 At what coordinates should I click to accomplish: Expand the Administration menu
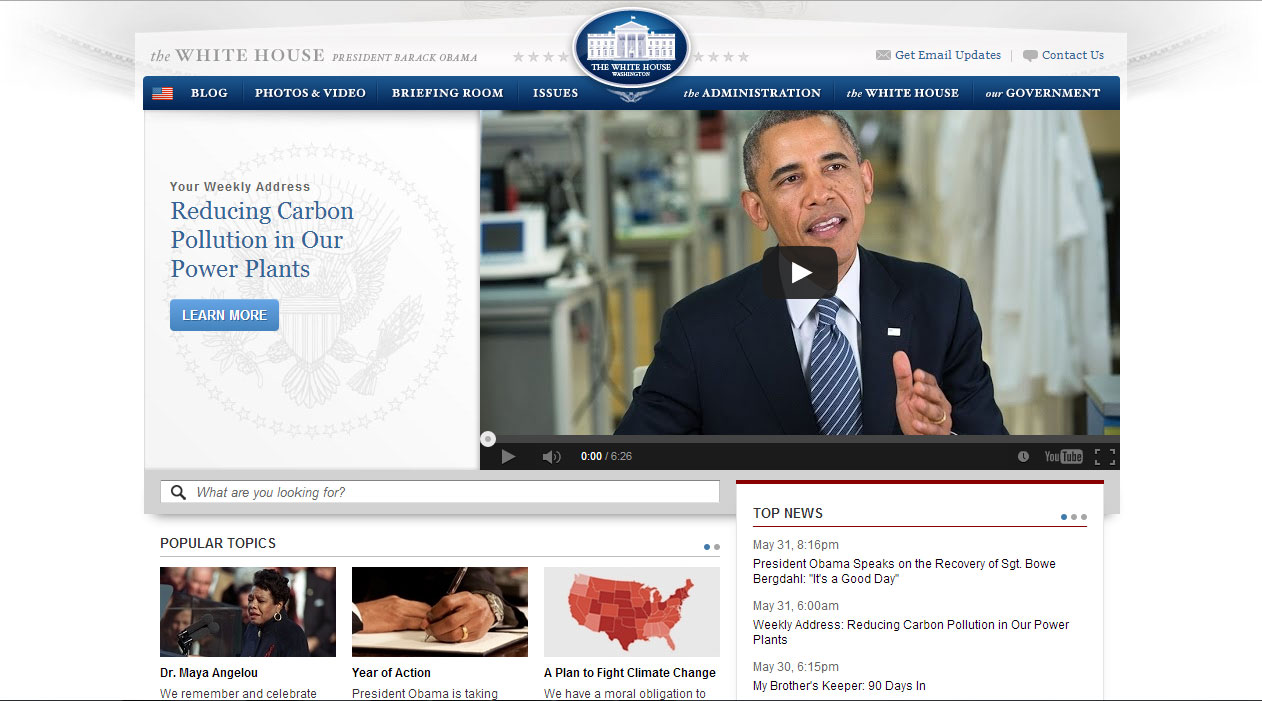click(x=752, y=93)
